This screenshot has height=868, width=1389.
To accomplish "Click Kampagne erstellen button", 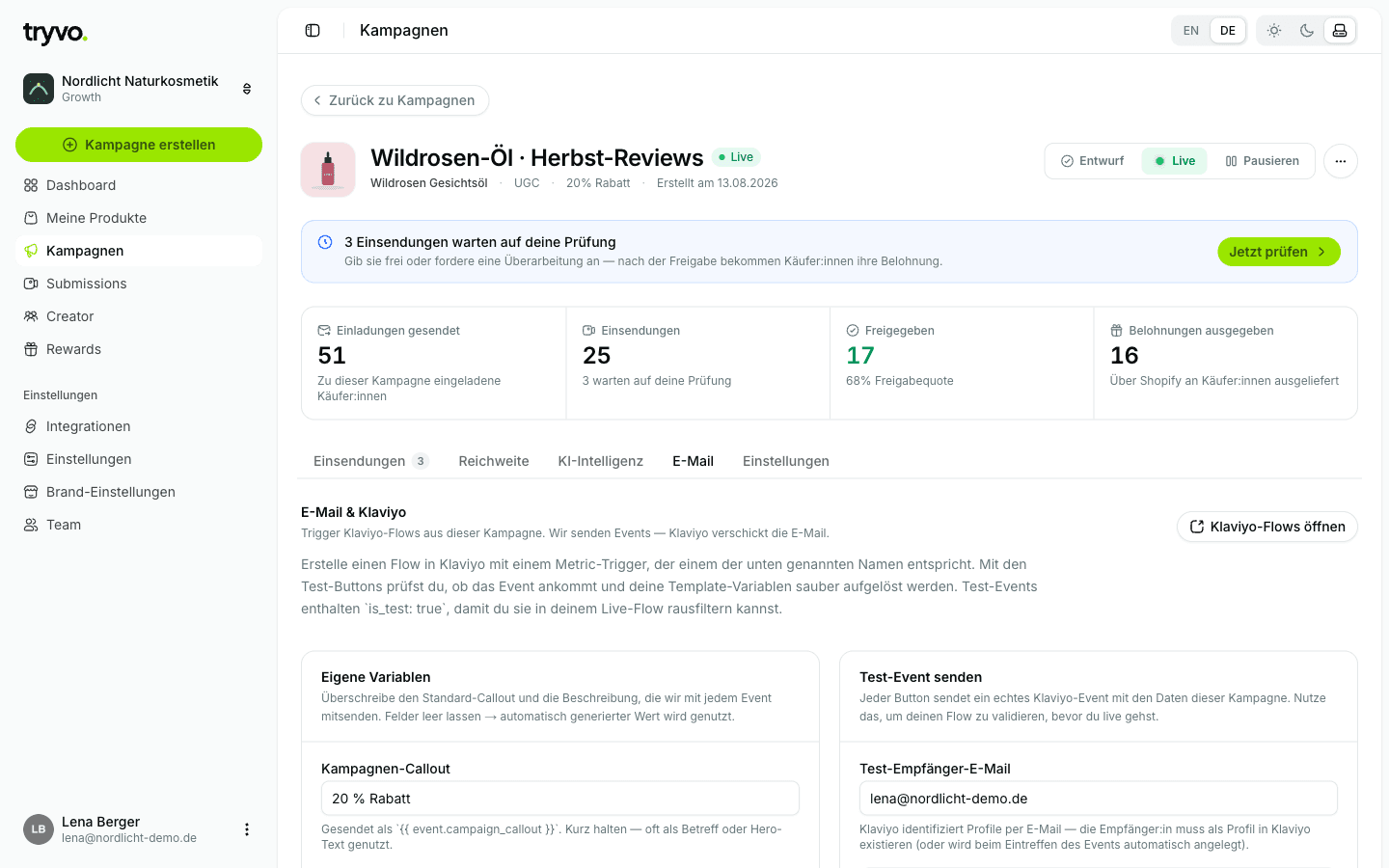I will (139, 145).
